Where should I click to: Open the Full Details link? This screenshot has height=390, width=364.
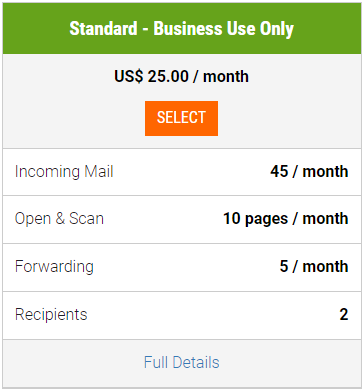click(x=182, y=362)
